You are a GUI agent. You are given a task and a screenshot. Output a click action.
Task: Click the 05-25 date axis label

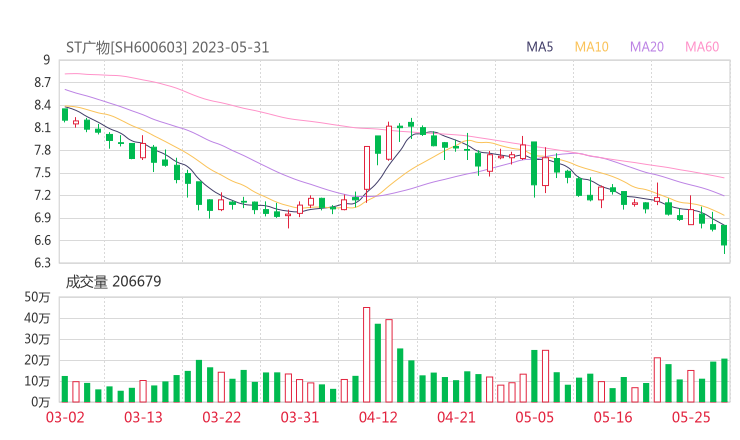click(x=691, y=417)
